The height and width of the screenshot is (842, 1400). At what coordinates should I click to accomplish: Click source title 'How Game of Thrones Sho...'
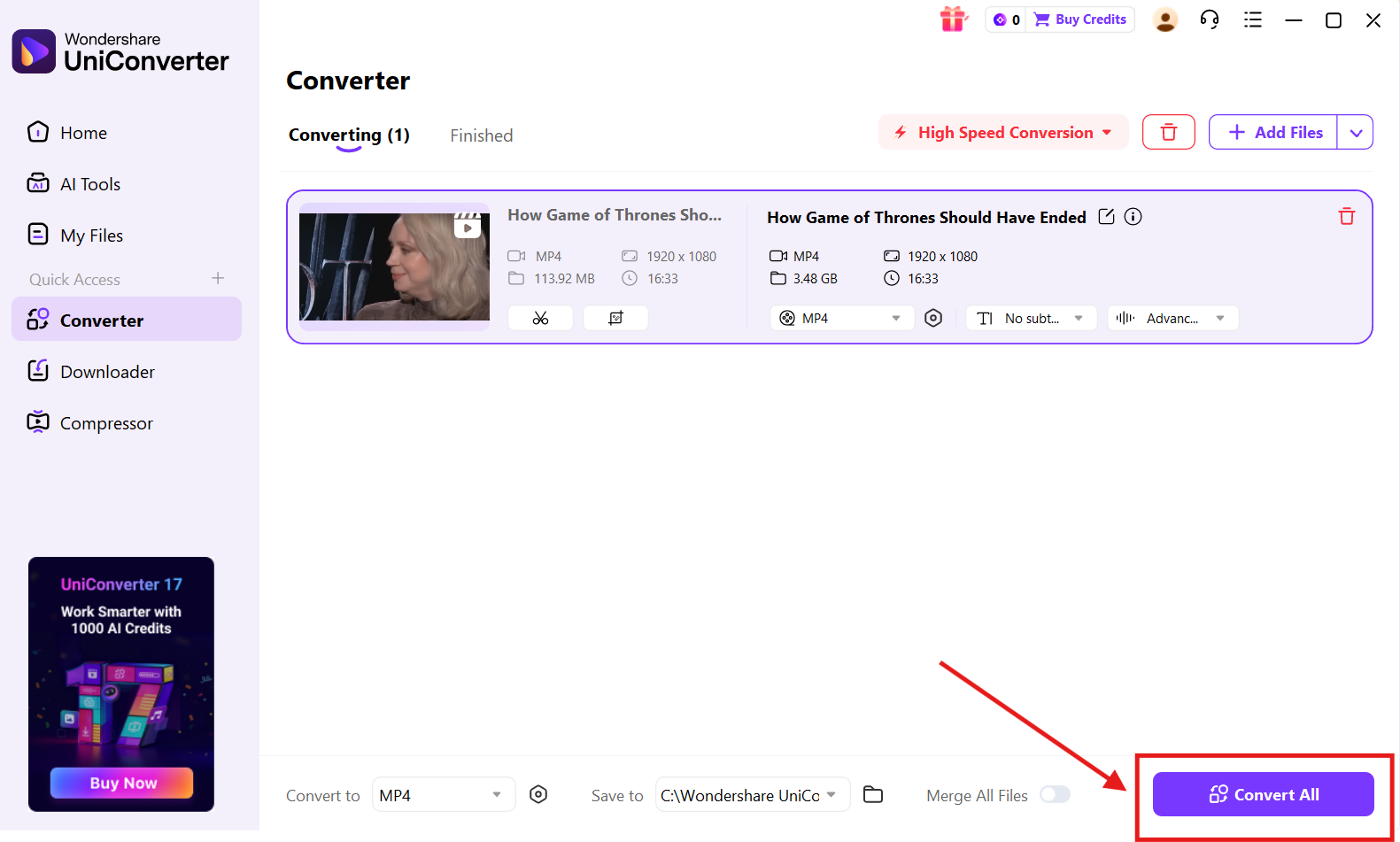tap(615, 215)
